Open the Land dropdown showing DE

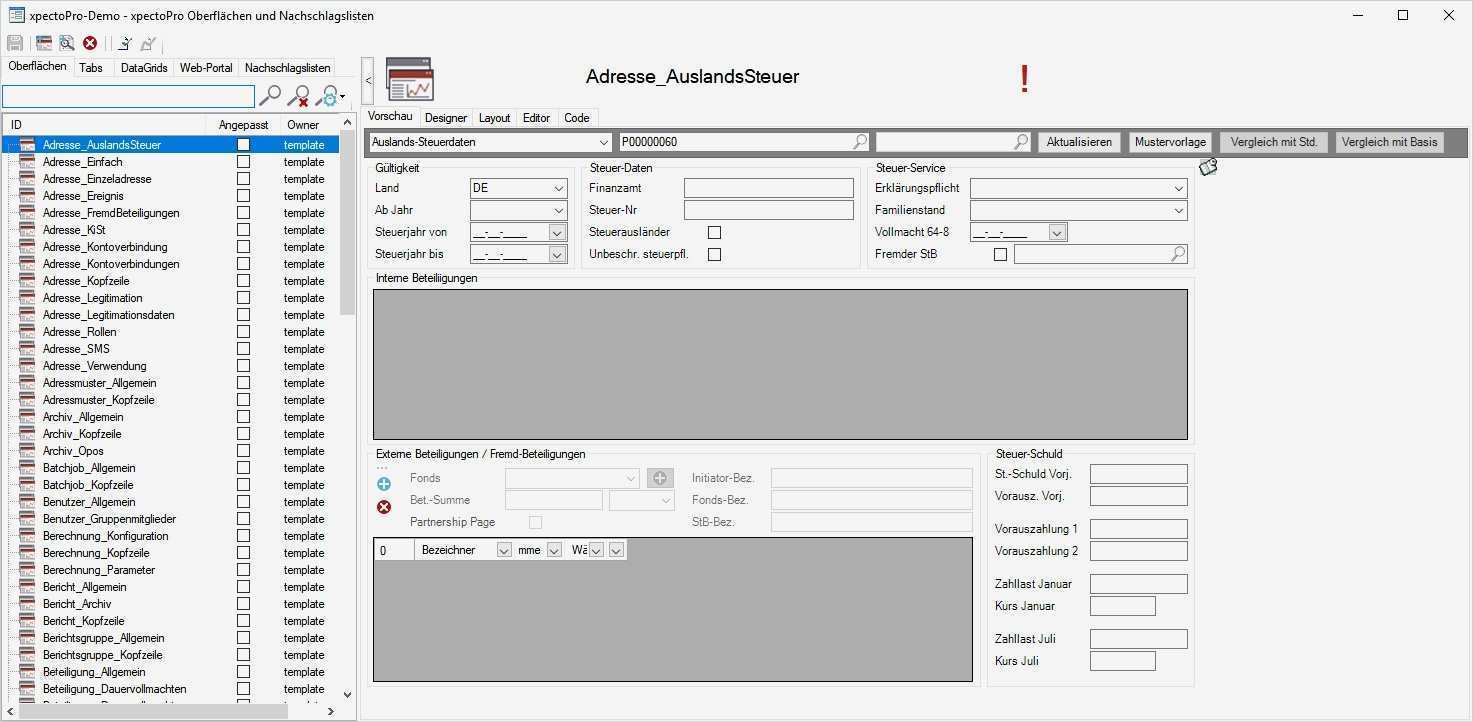558,188
